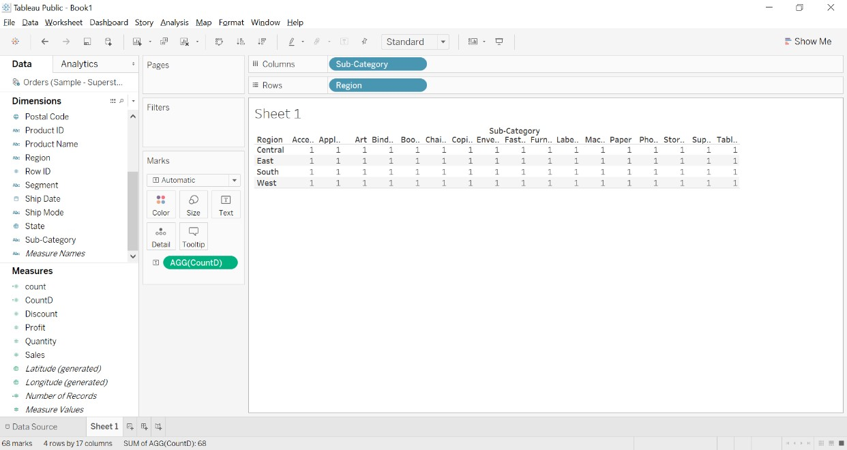
Task: Open the Dashboard menu
Action: click(x=109, y=22)
